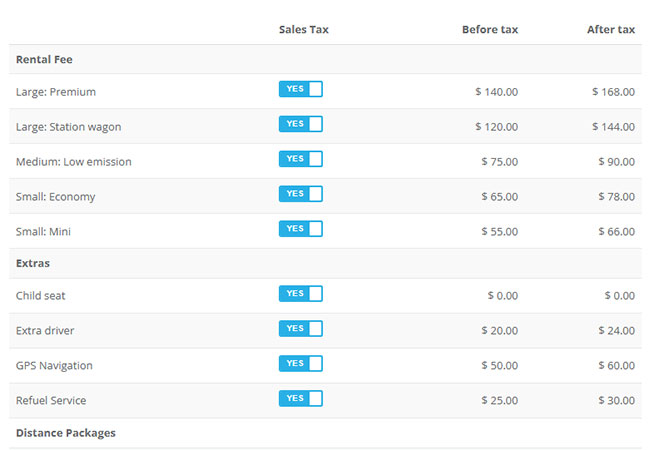Click the After tax column header

click(611, 29)
